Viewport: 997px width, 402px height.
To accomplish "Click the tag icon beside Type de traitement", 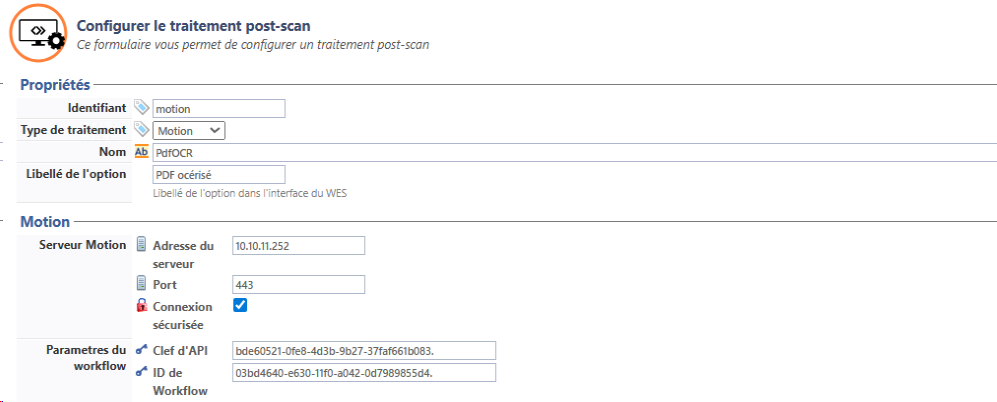I will pyautogui.click(x=141, y=130).
